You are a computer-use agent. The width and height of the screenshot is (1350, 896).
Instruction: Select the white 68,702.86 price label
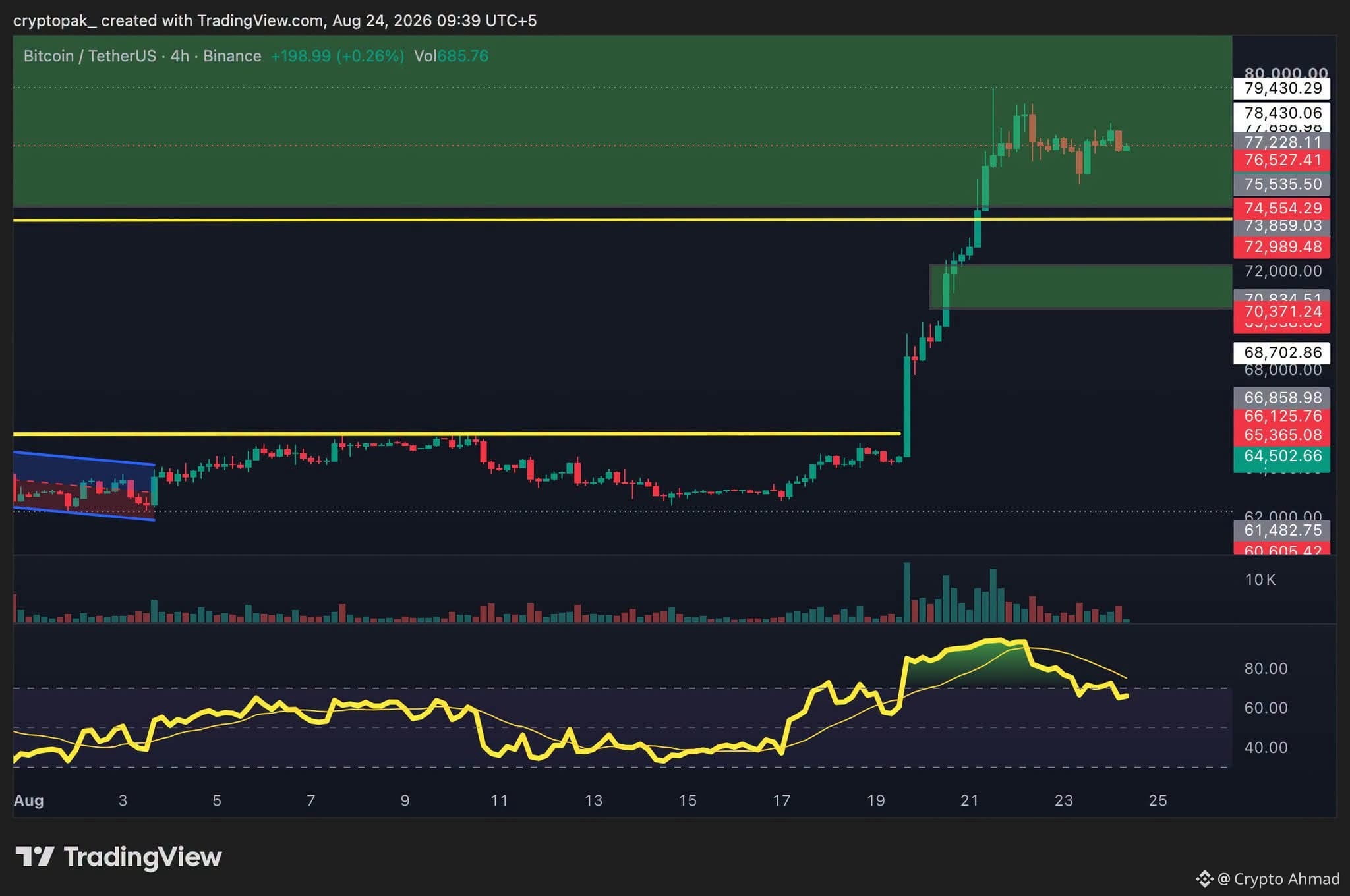click(x=1282, y=352)
